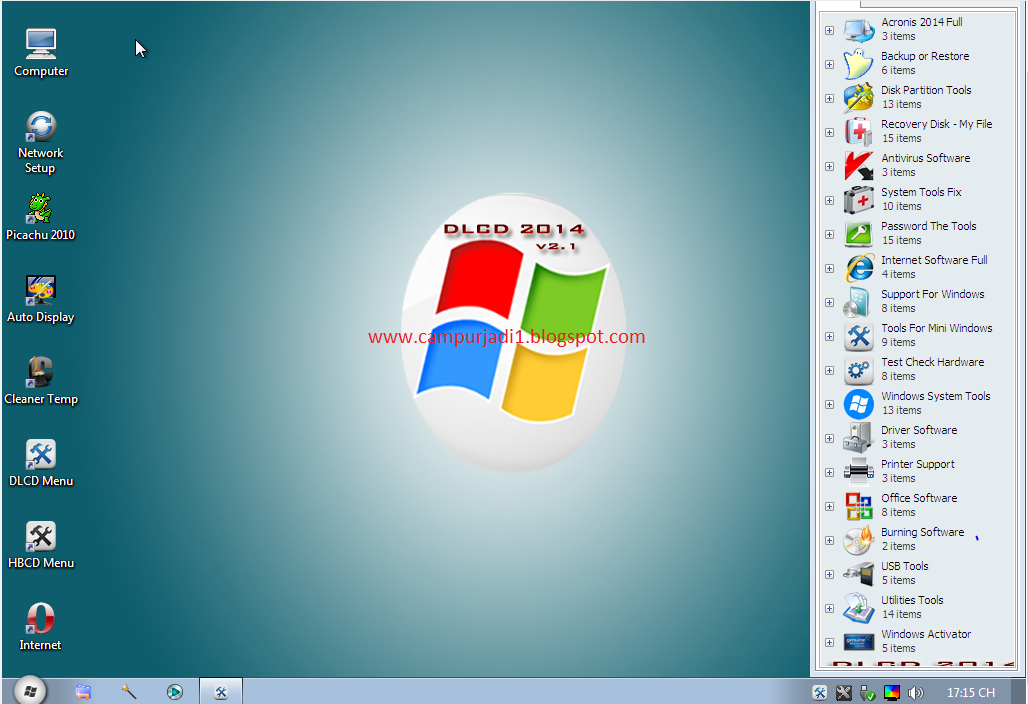Open the Windows Start button

pos(30,691)
